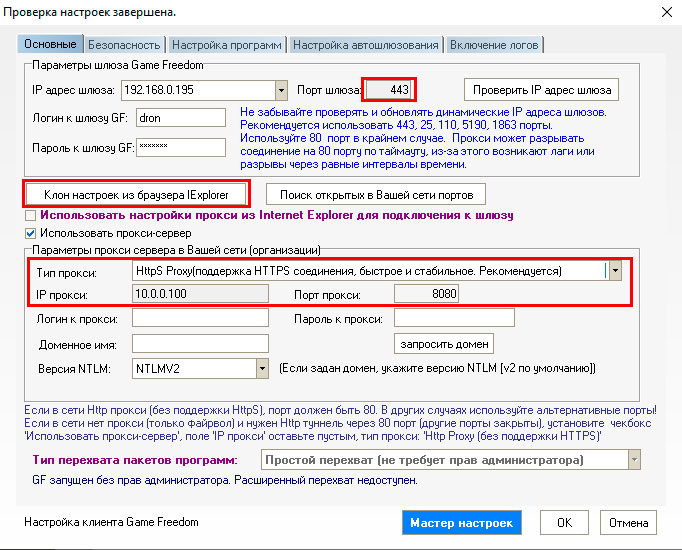This screenshot has height=550, width=682.
Task: Focus the Логин к шлюзу GF field
Action: (x=181, y=118)
